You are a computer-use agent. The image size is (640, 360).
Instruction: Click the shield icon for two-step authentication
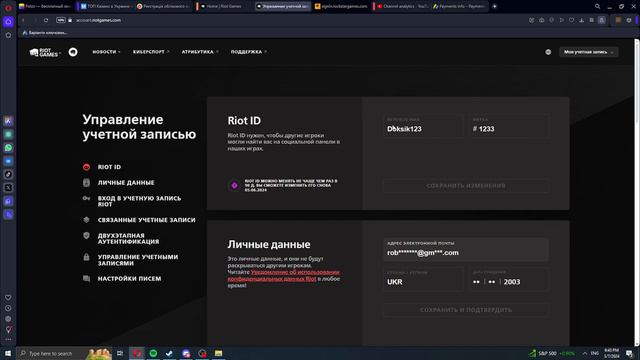[x=86, y=236]
